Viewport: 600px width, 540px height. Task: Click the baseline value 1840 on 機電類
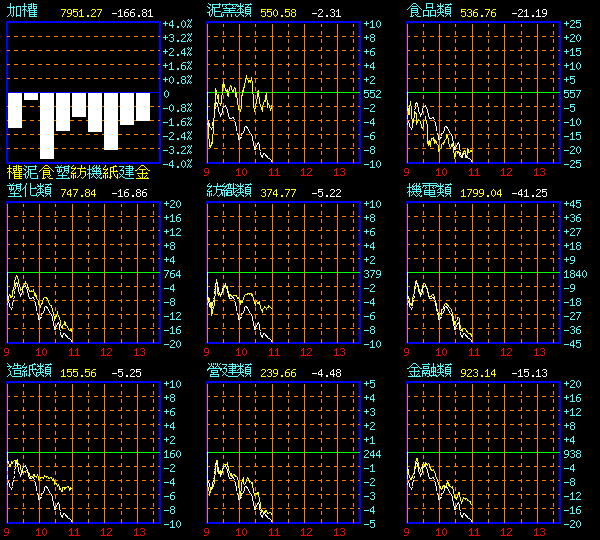coord(575,274)
